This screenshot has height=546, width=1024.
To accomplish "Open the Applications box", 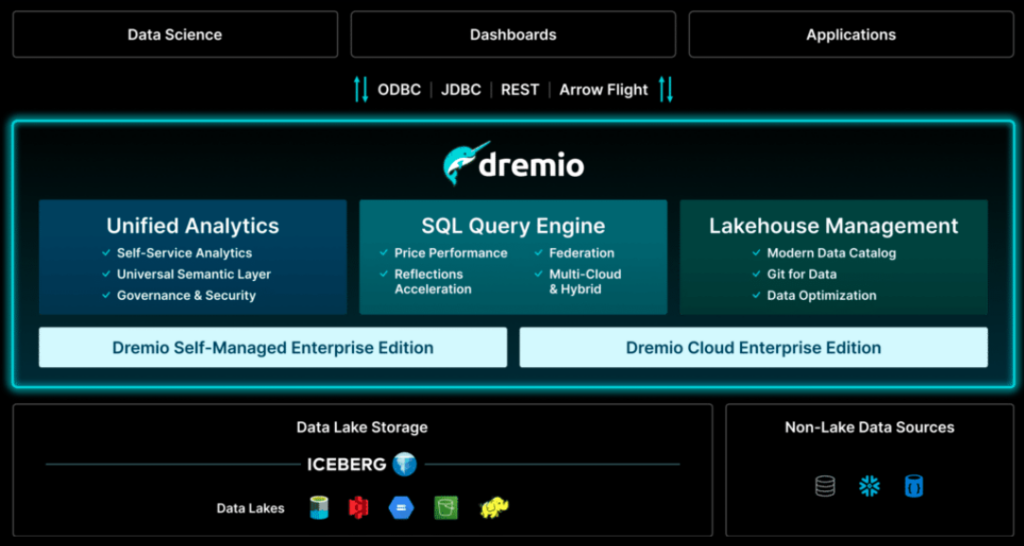I will click(x=851, y=34).
